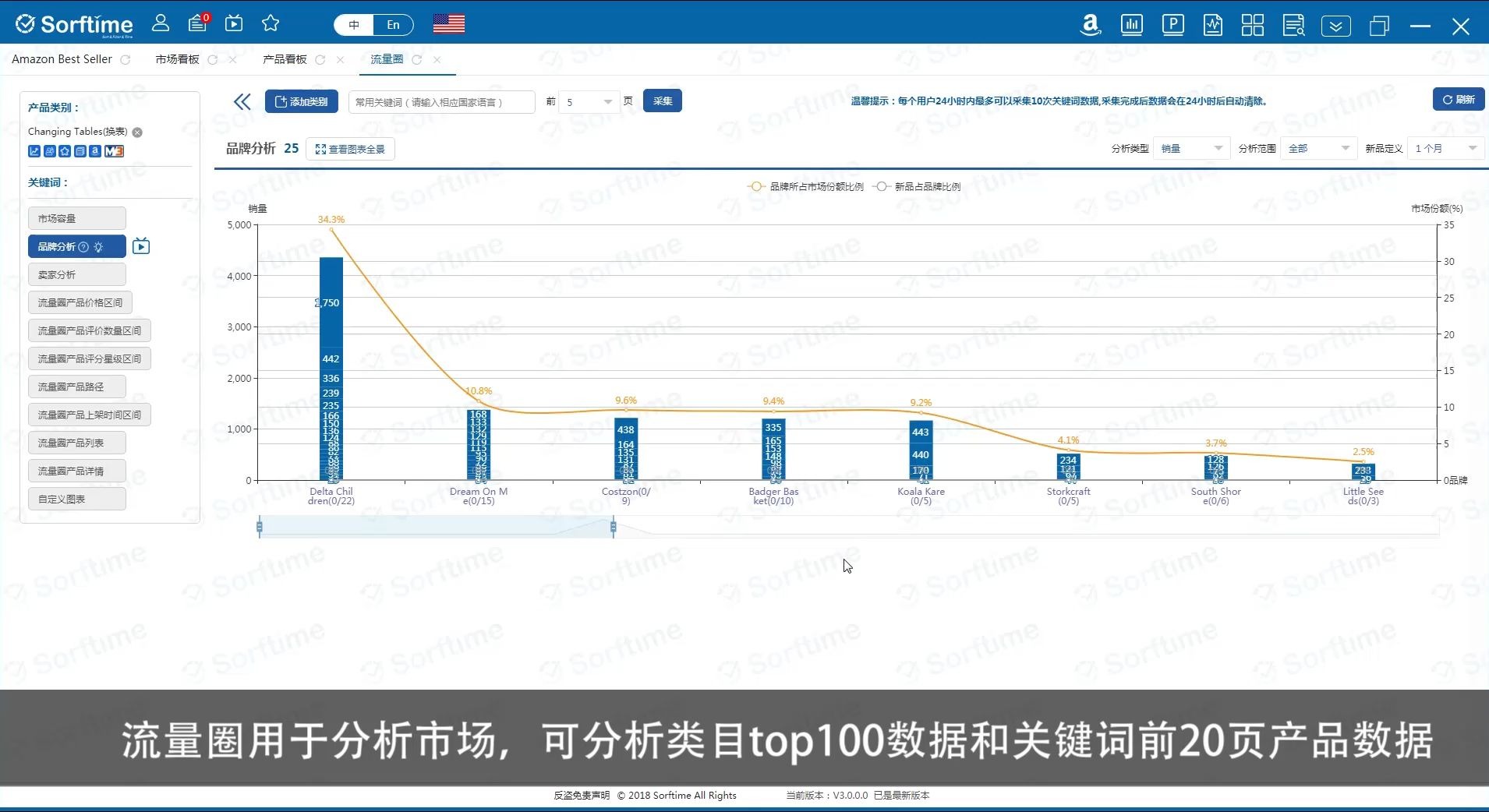The width and height of the screenshot is (1489, 812).
Task: Remove Changing Tables category
Action: tap(137, 132)
